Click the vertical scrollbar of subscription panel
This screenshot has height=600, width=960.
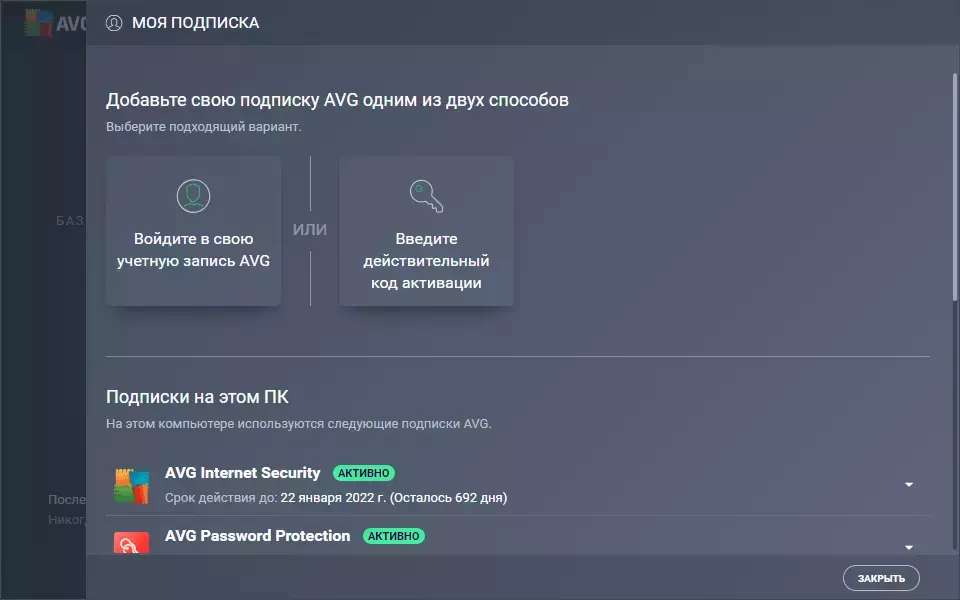coord(954,187)
